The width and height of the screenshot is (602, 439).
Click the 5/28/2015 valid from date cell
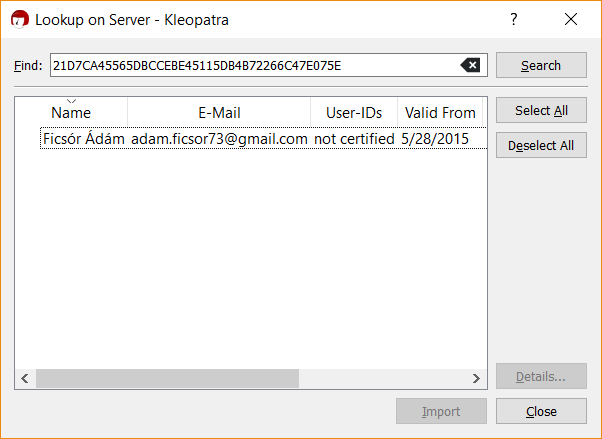435,139
